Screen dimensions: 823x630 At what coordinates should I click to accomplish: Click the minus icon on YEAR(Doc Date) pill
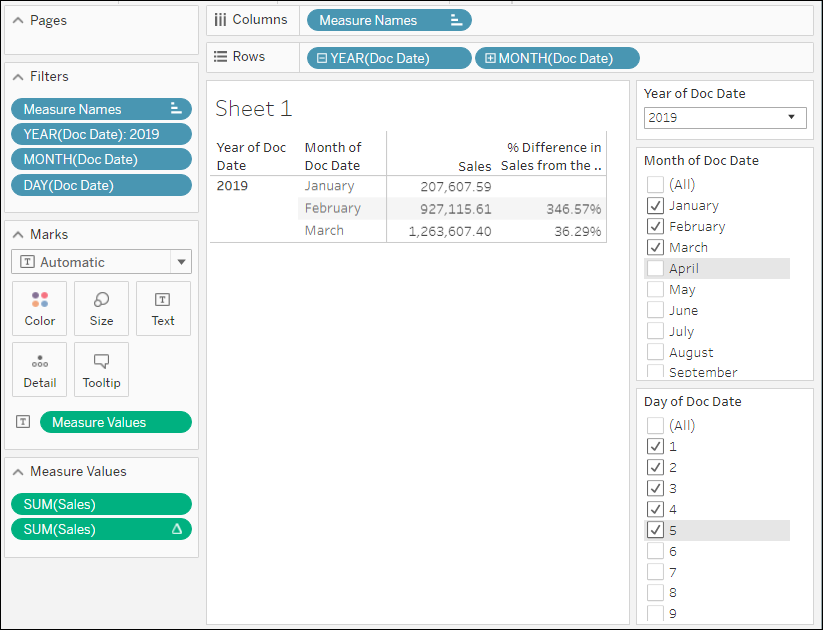(x=322, y=58)
